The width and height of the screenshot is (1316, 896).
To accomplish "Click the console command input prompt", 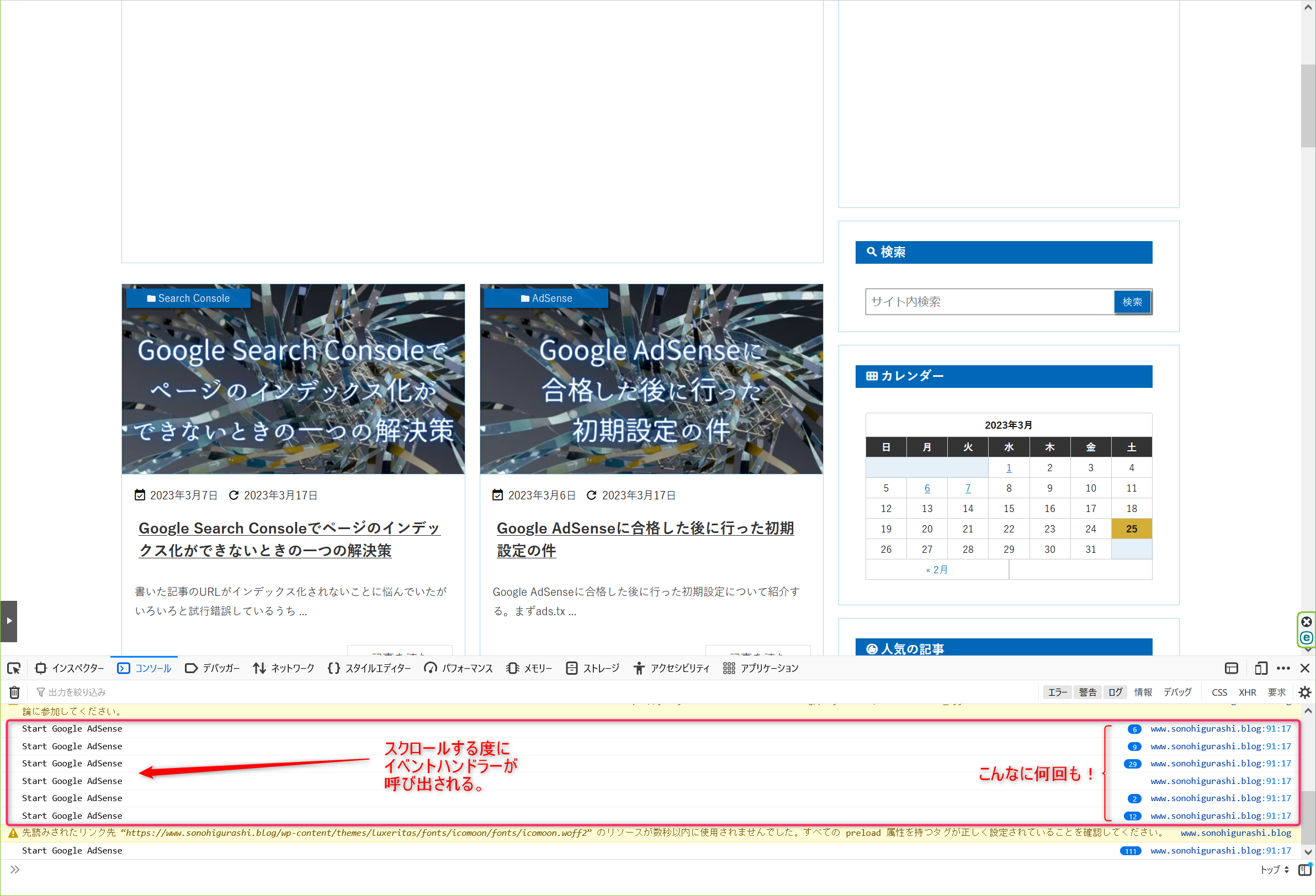I will click(634, 870).
